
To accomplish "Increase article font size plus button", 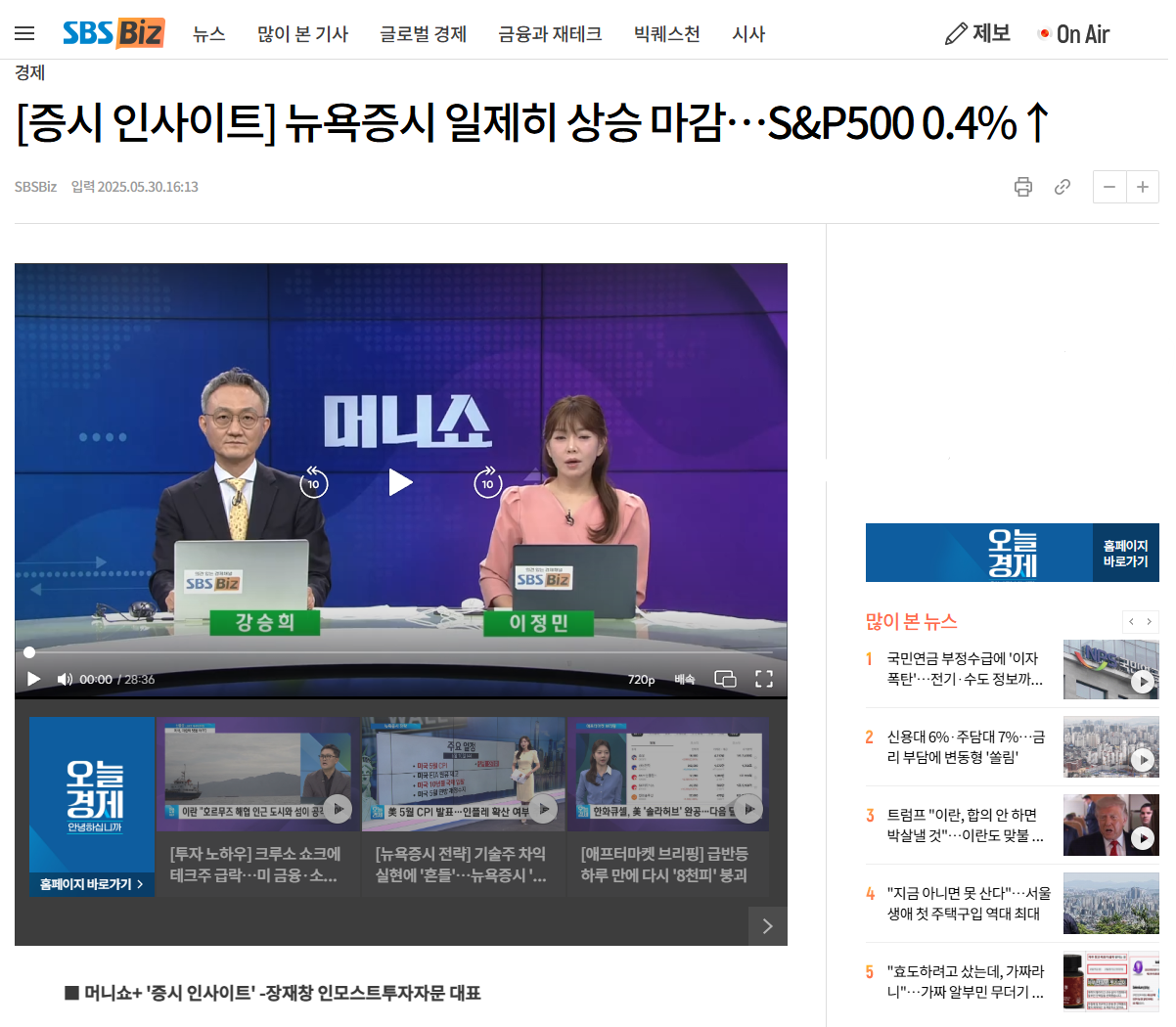I will pyautogui.click(x=1143, y=187).
